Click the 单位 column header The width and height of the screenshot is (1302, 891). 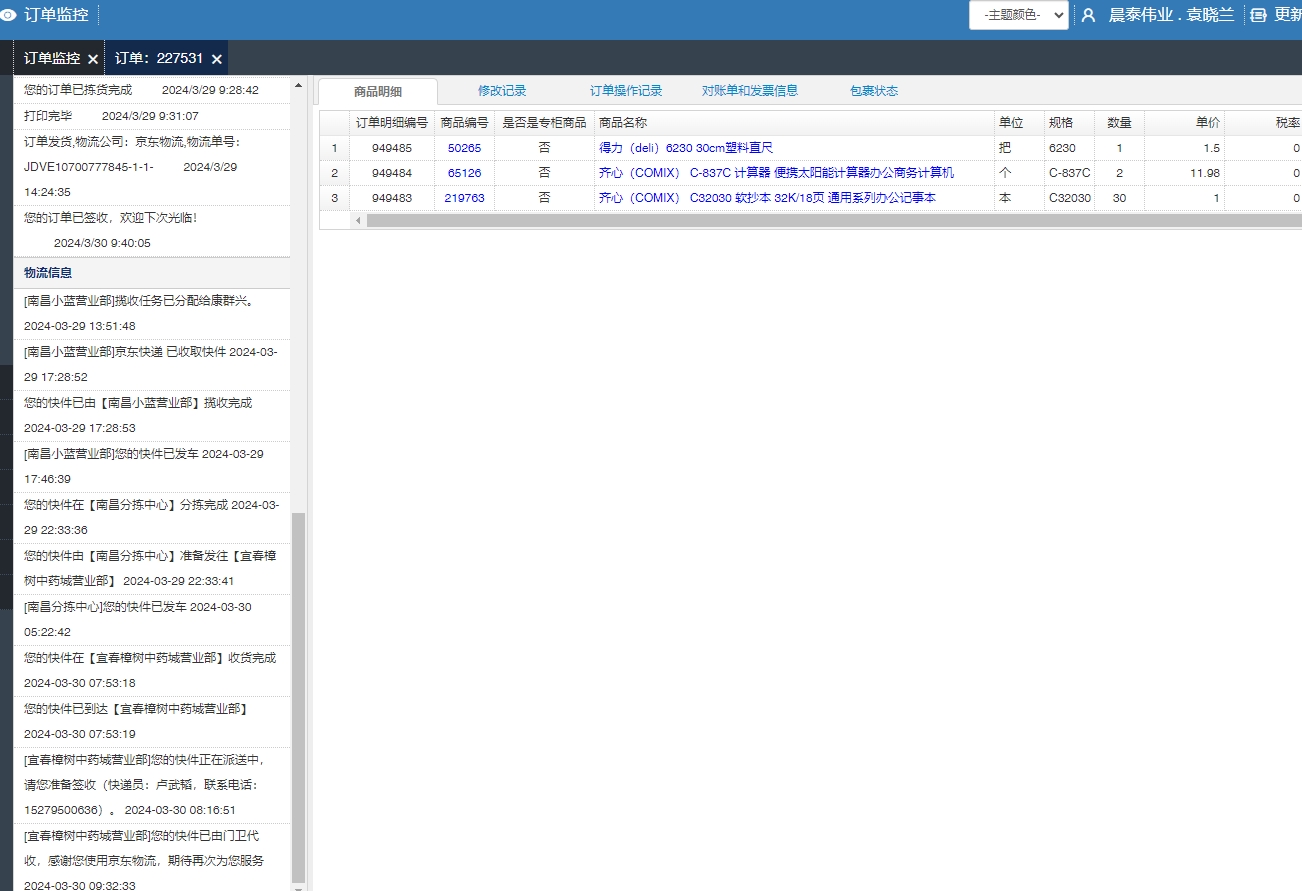pyautogui.click(x=1019, y=123)
